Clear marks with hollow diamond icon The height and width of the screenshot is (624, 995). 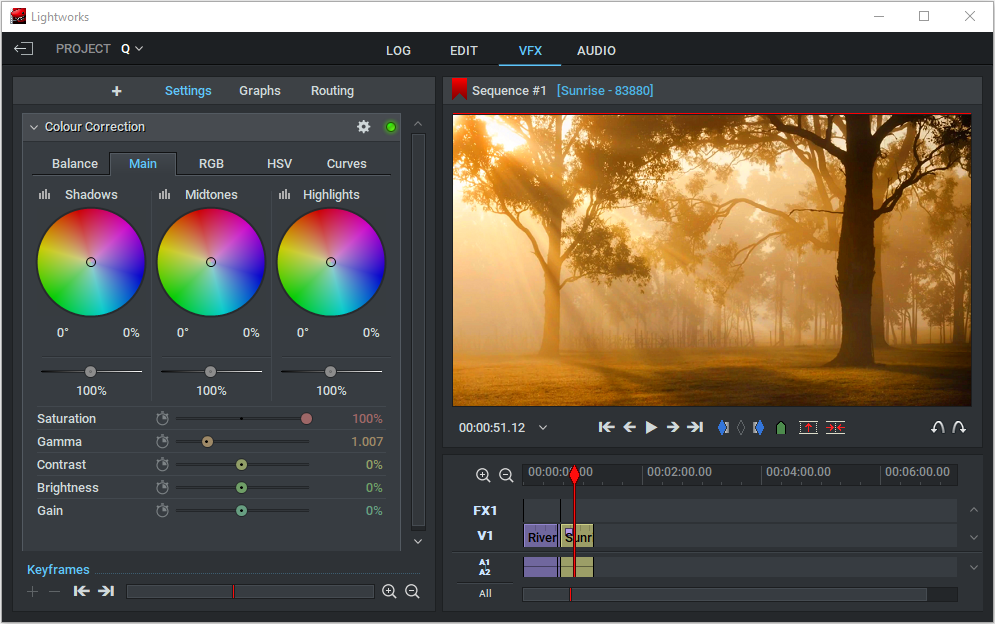pyautogui.click(x=741, y=428)
